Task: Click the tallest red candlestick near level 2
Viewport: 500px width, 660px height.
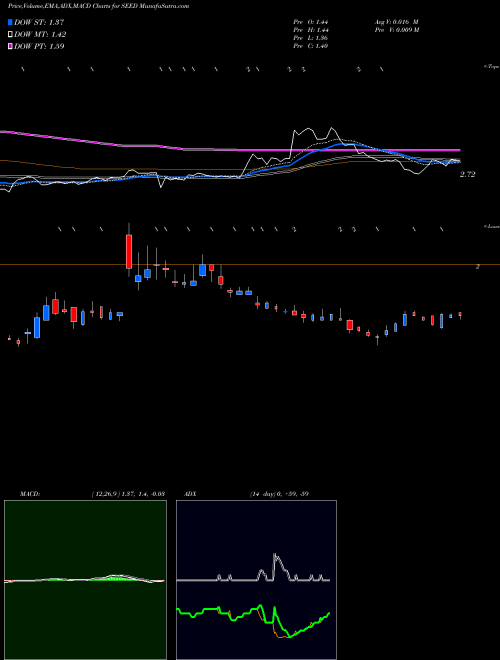Action: [x=129, y=251]
